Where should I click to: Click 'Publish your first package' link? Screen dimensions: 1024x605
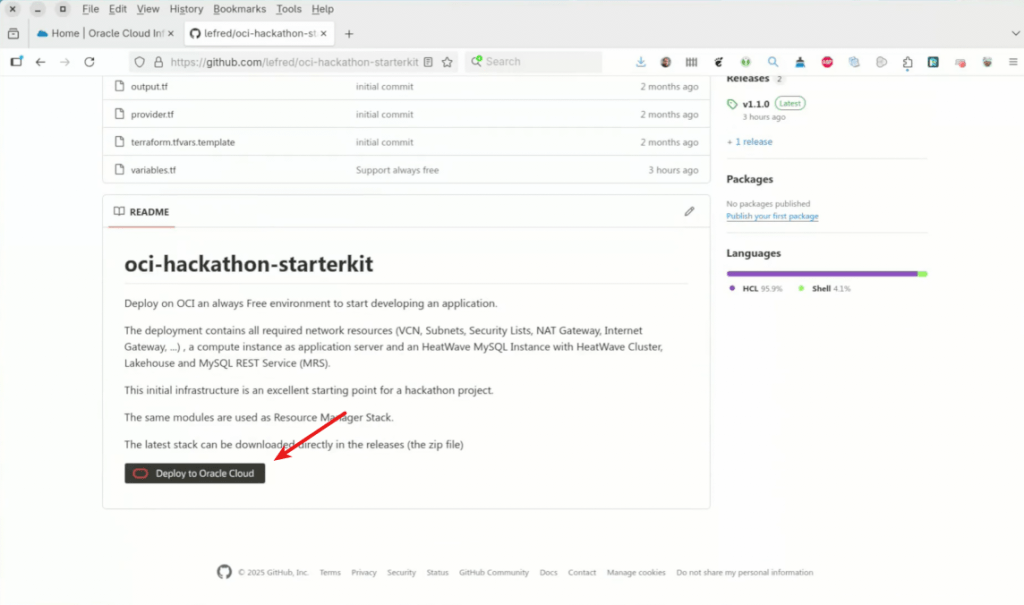coord(772,216)
